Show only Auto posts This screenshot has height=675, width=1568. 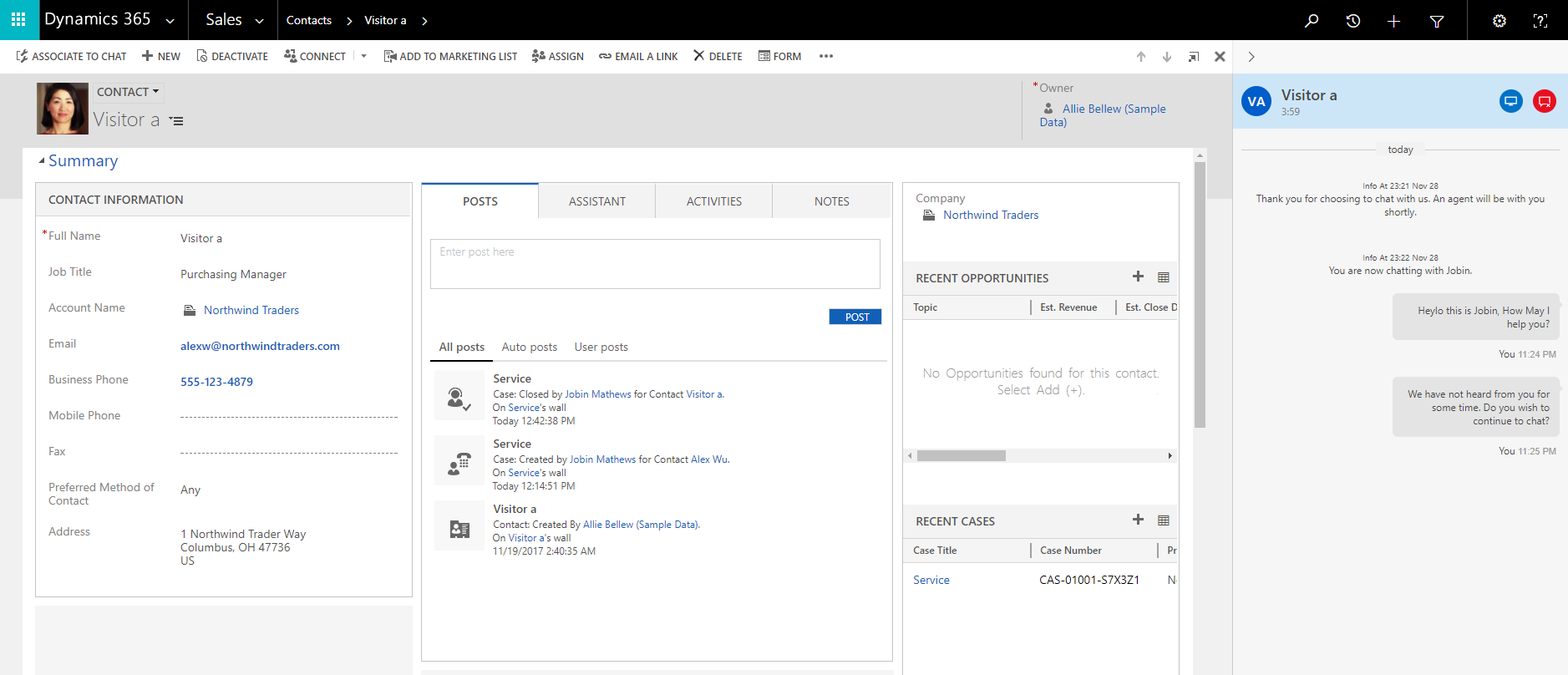point(529,347)
